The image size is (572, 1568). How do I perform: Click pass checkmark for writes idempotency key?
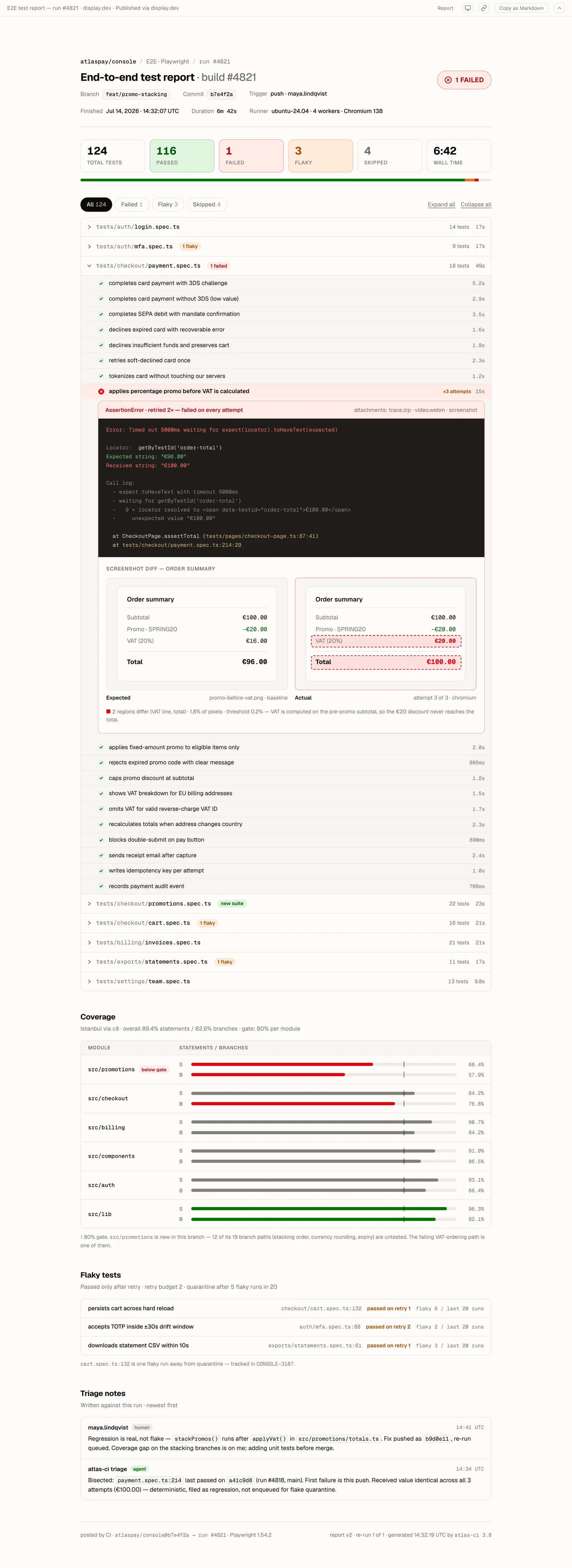[x=101, y=871]
